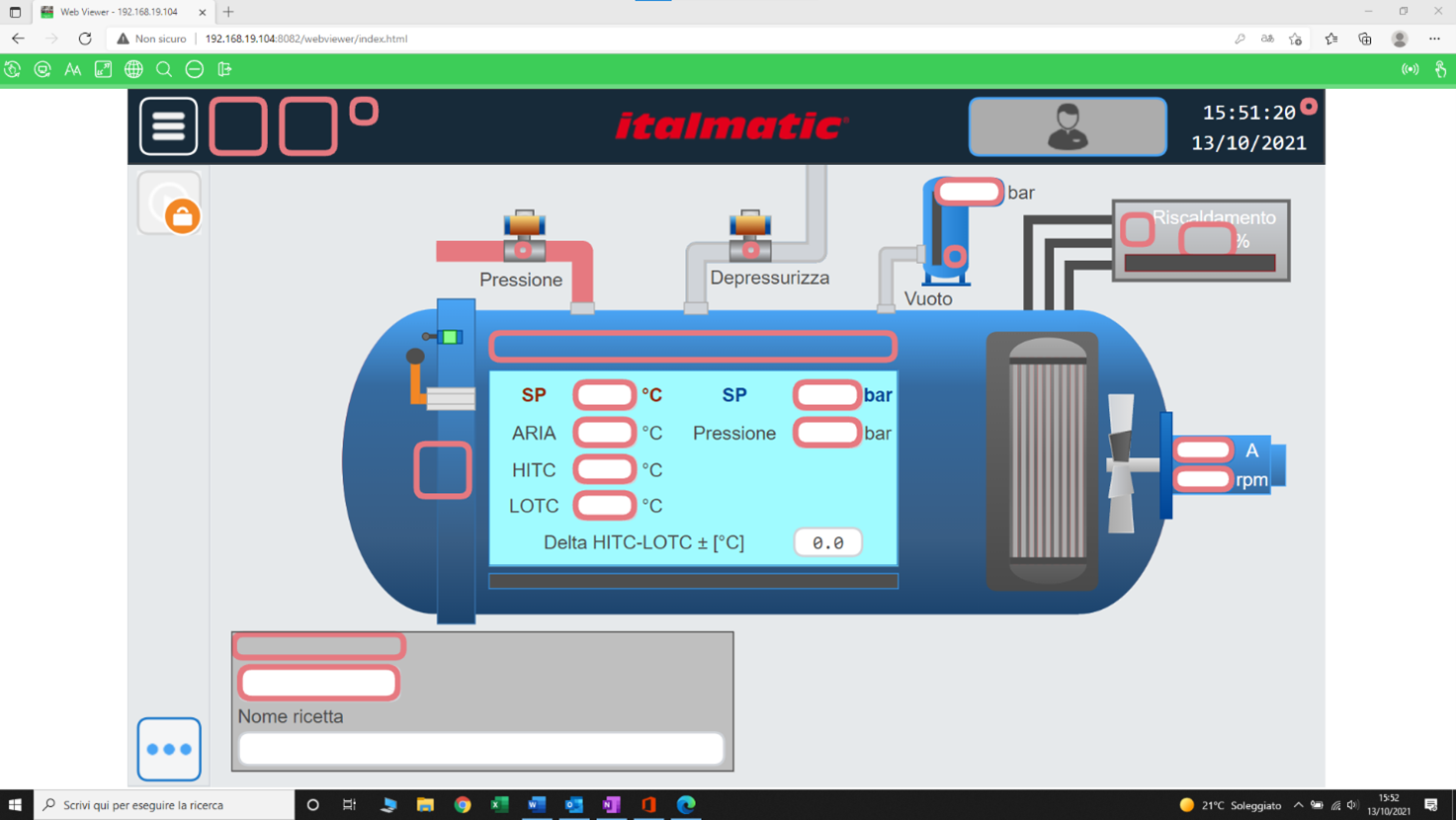Viewport: 1456px width, 820px height.
Task: Click the user login profile button
Action: click(x=1067, y=126)
